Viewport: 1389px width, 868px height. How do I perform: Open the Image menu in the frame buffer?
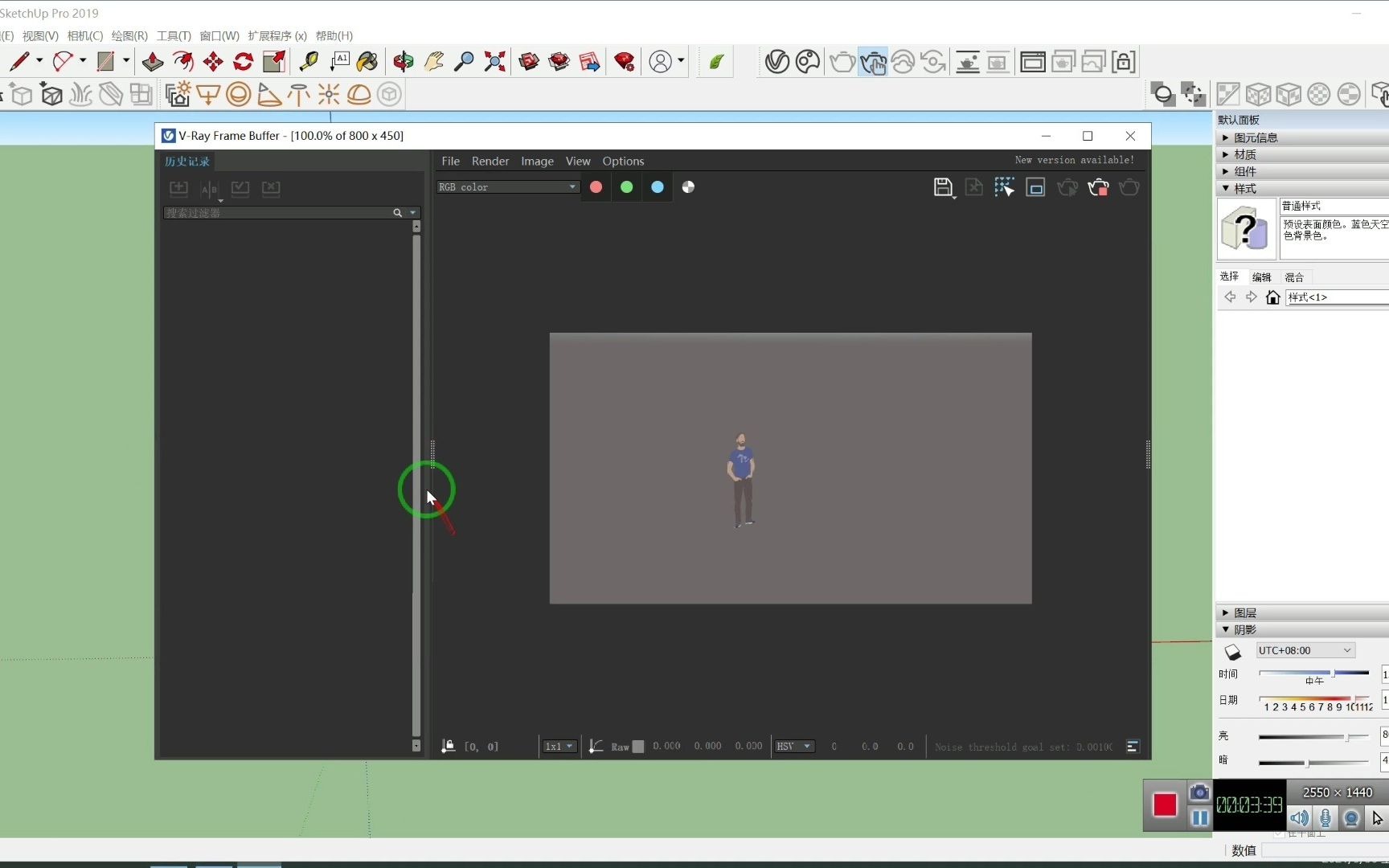click(x=537, y=161)
